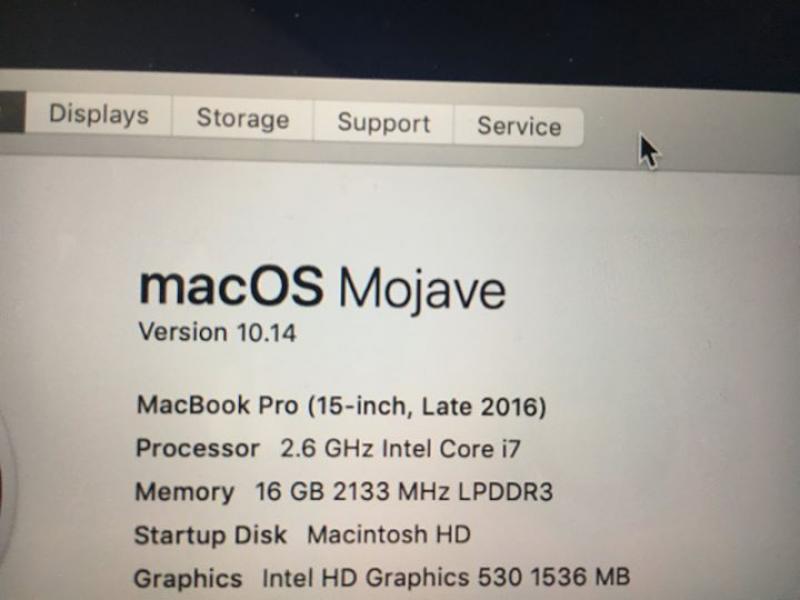Click the Graphics label
Screen dimensions: 800x600
pyautogui.click(x=188, y=579)
